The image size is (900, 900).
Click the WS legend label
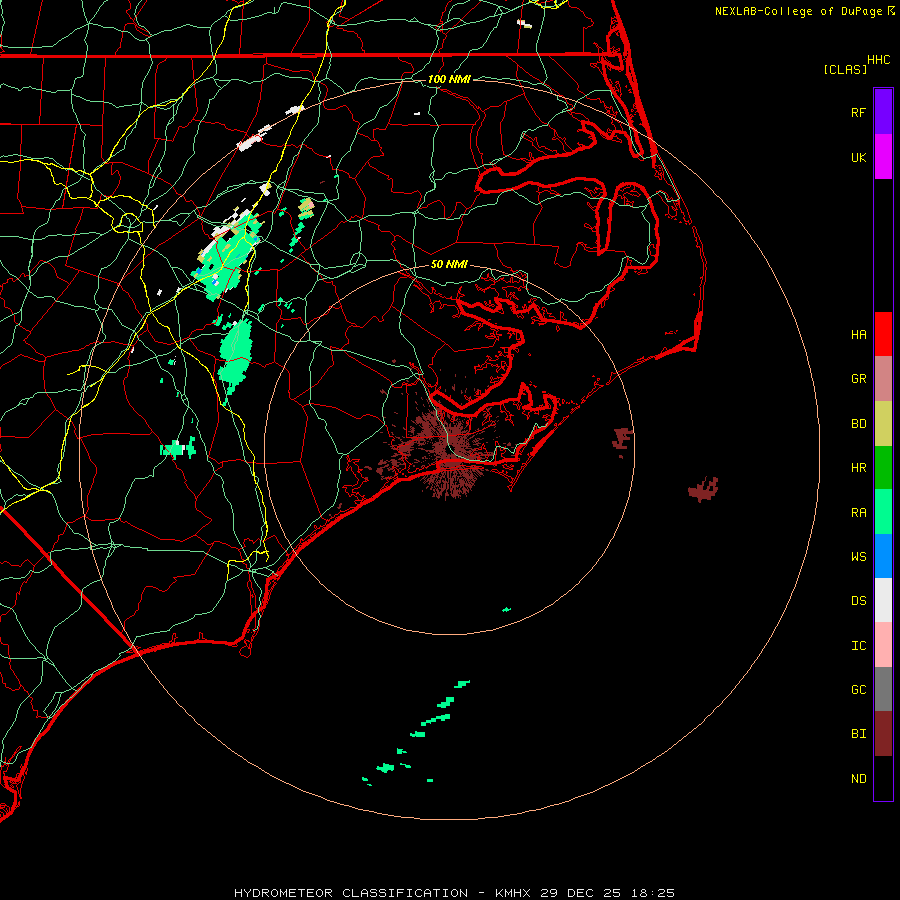click(x=858, y=556)
